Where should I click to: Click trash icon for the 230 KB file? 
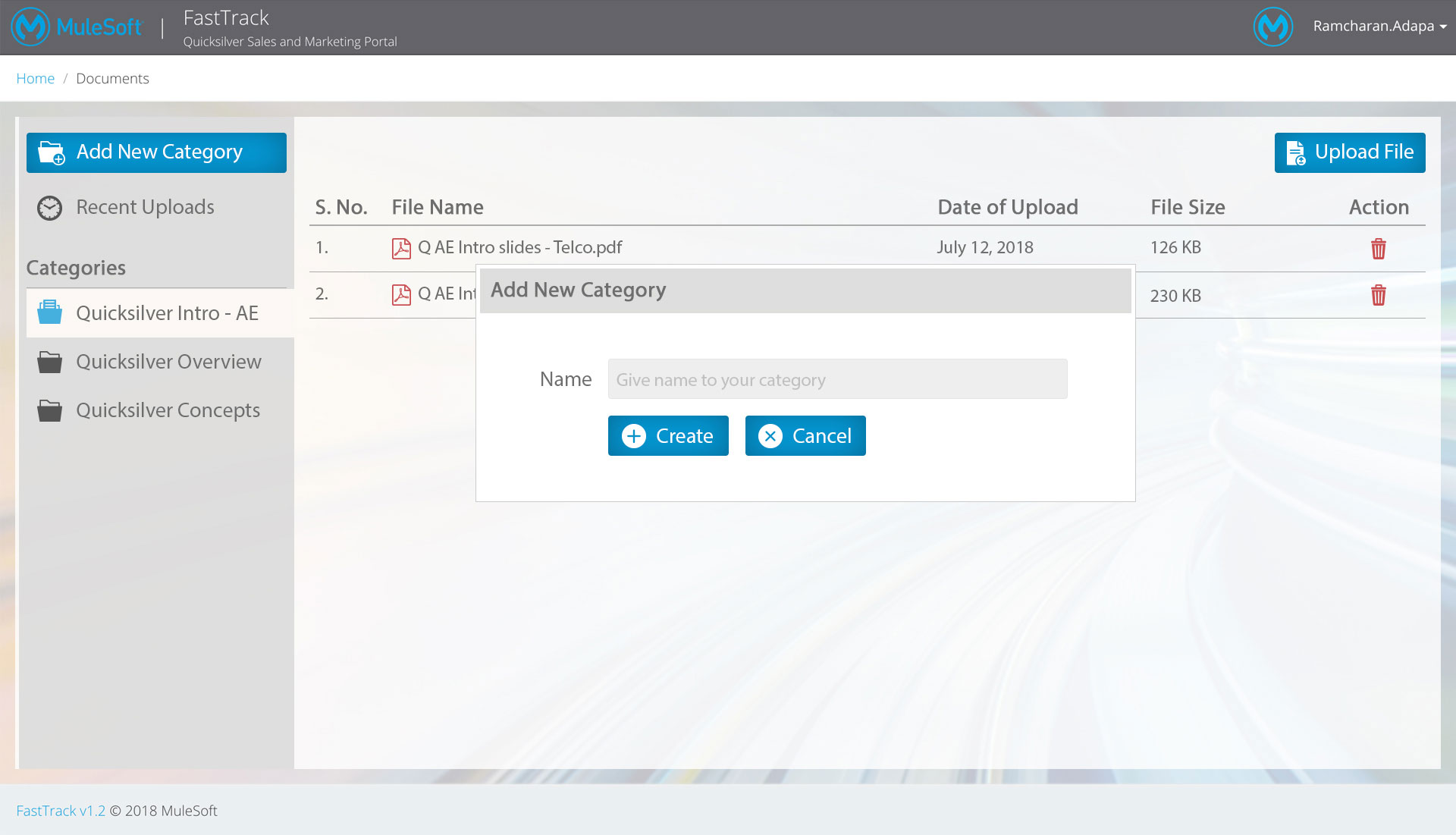(x=1378, y=295)
